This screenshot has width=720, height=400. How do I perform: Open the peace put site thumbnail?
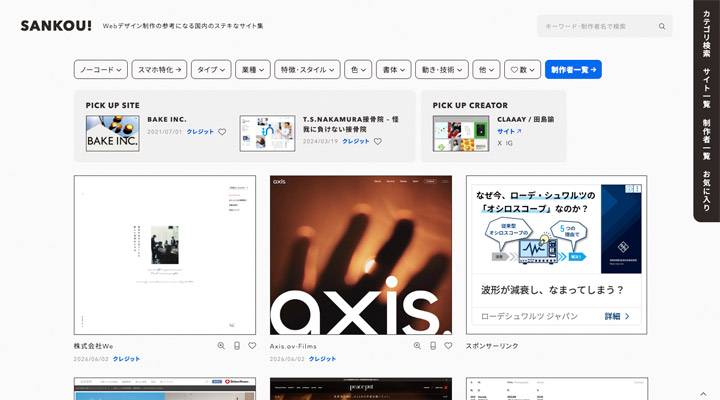pyautogui.click(x=361, y=389)
